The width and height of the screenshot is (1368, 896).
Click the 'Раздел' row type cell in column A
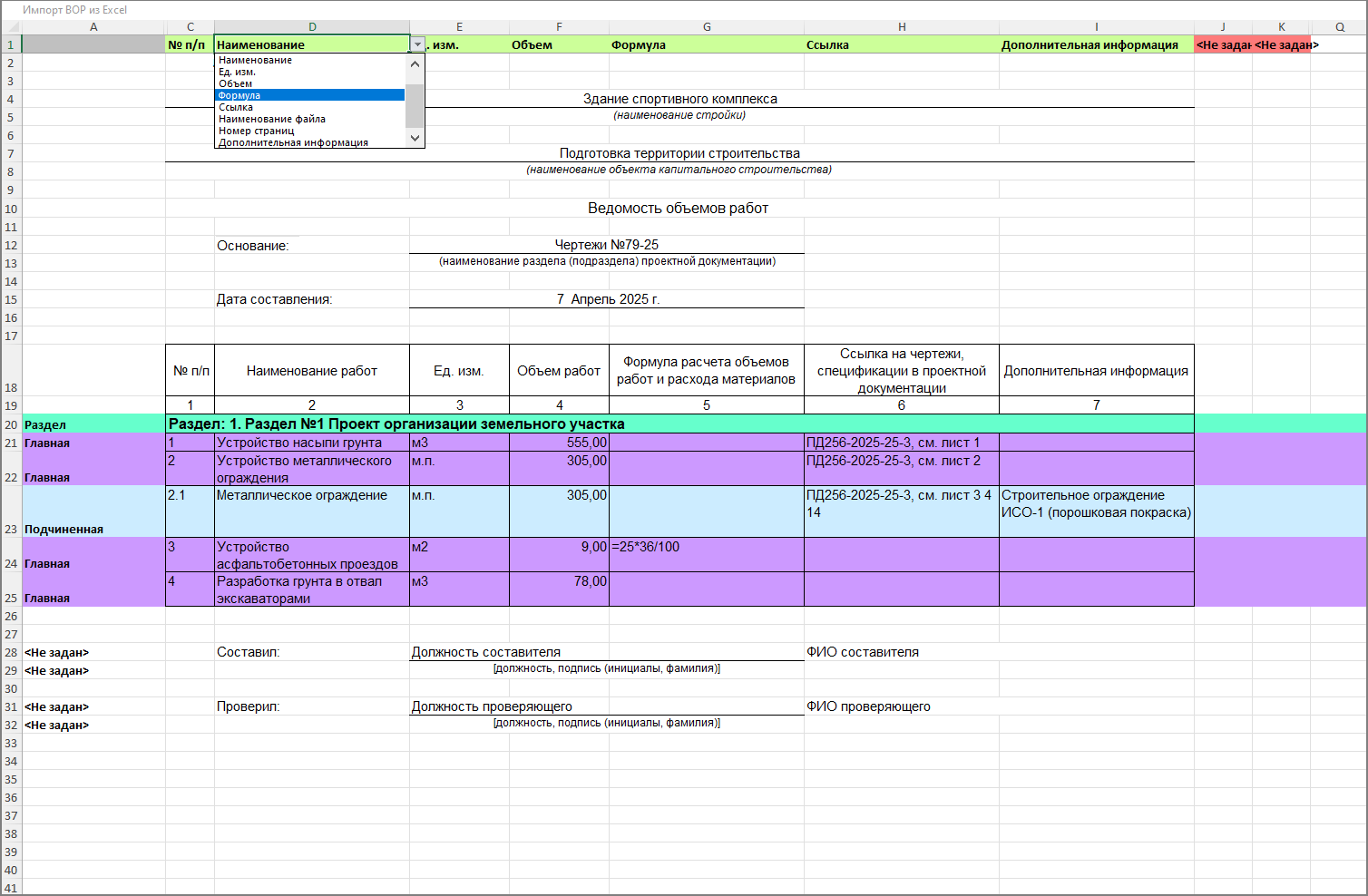point(93,424)
